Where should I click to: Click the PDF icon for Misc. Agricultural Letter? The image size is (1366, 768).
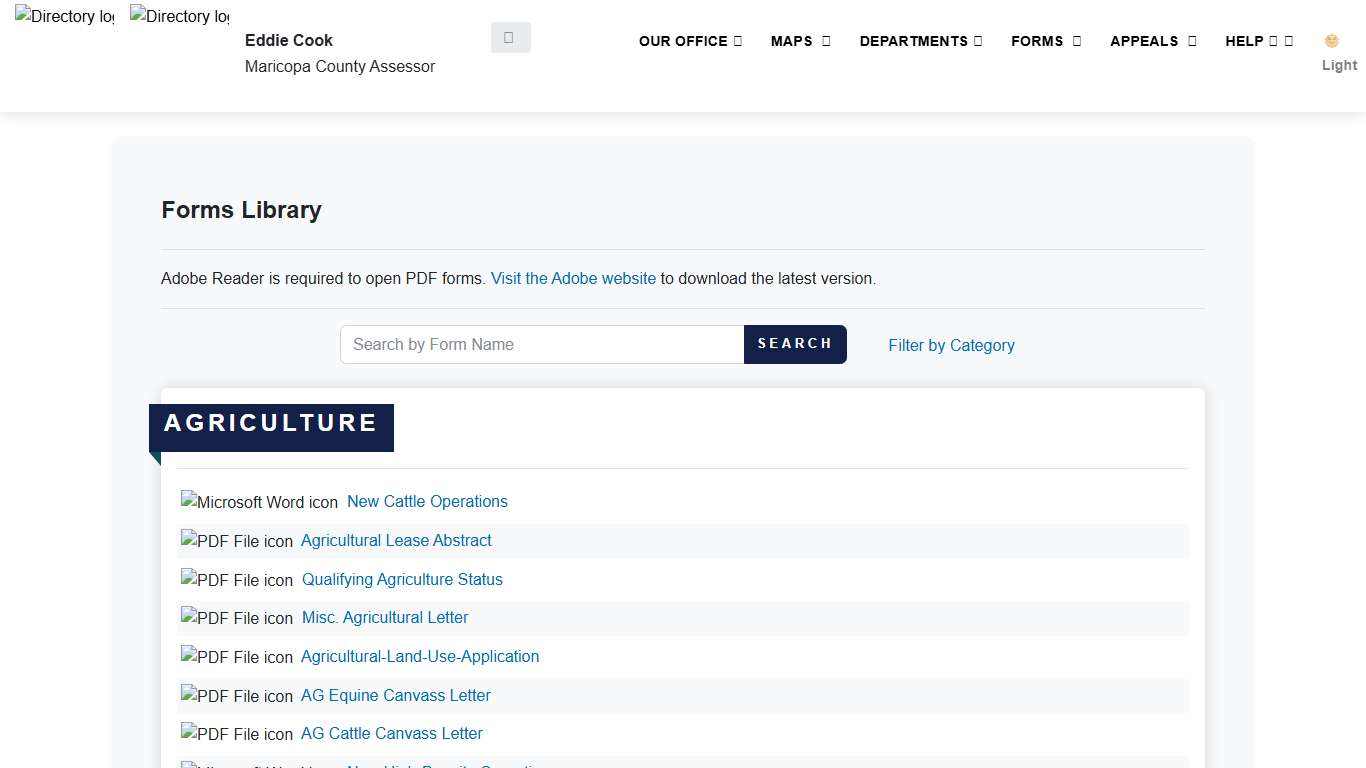pyautogui.click(x=237, y=618)
